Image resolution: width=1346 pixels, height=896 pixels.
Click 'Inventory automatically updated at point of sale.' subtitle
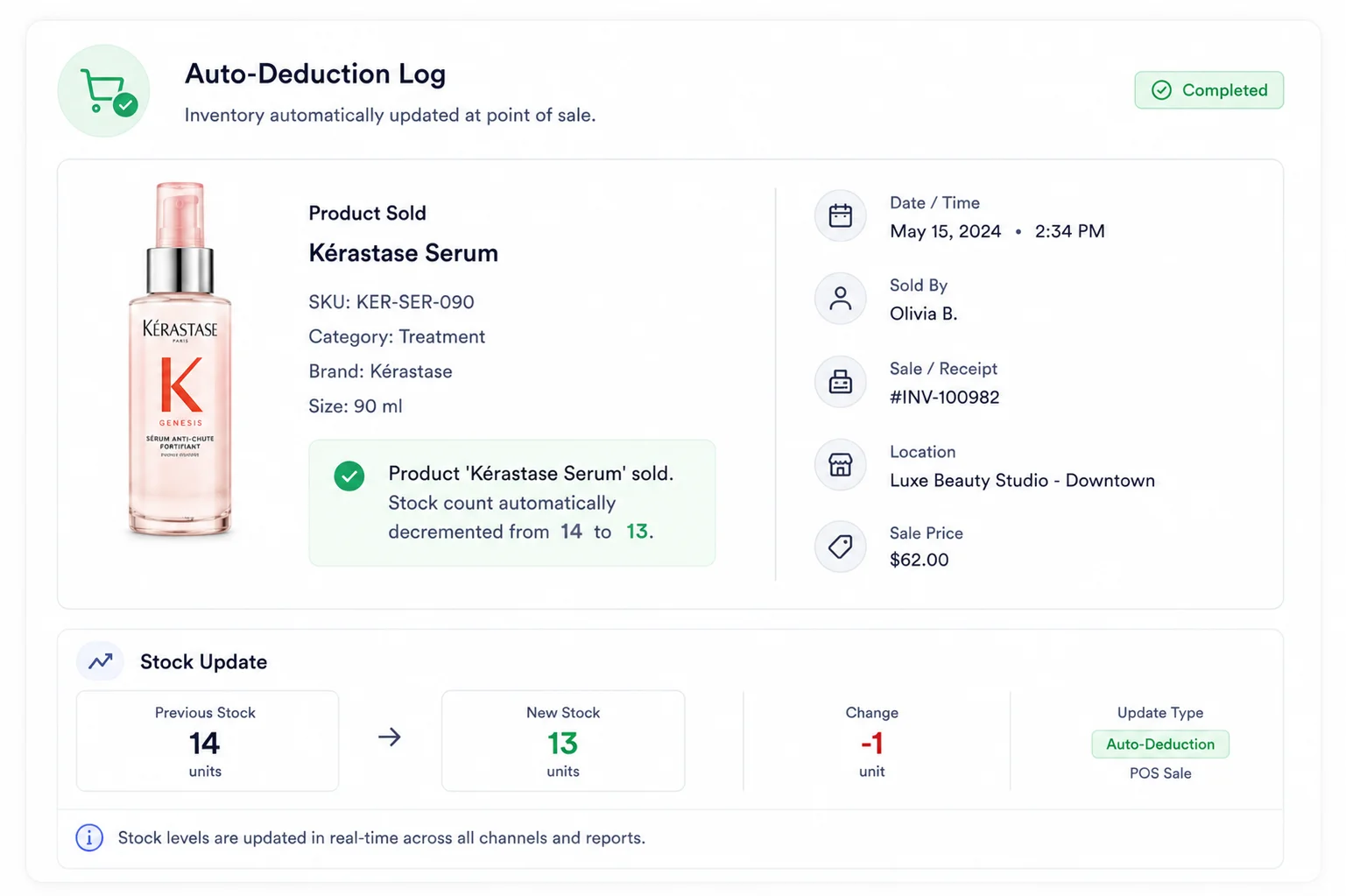click(390, 115)
